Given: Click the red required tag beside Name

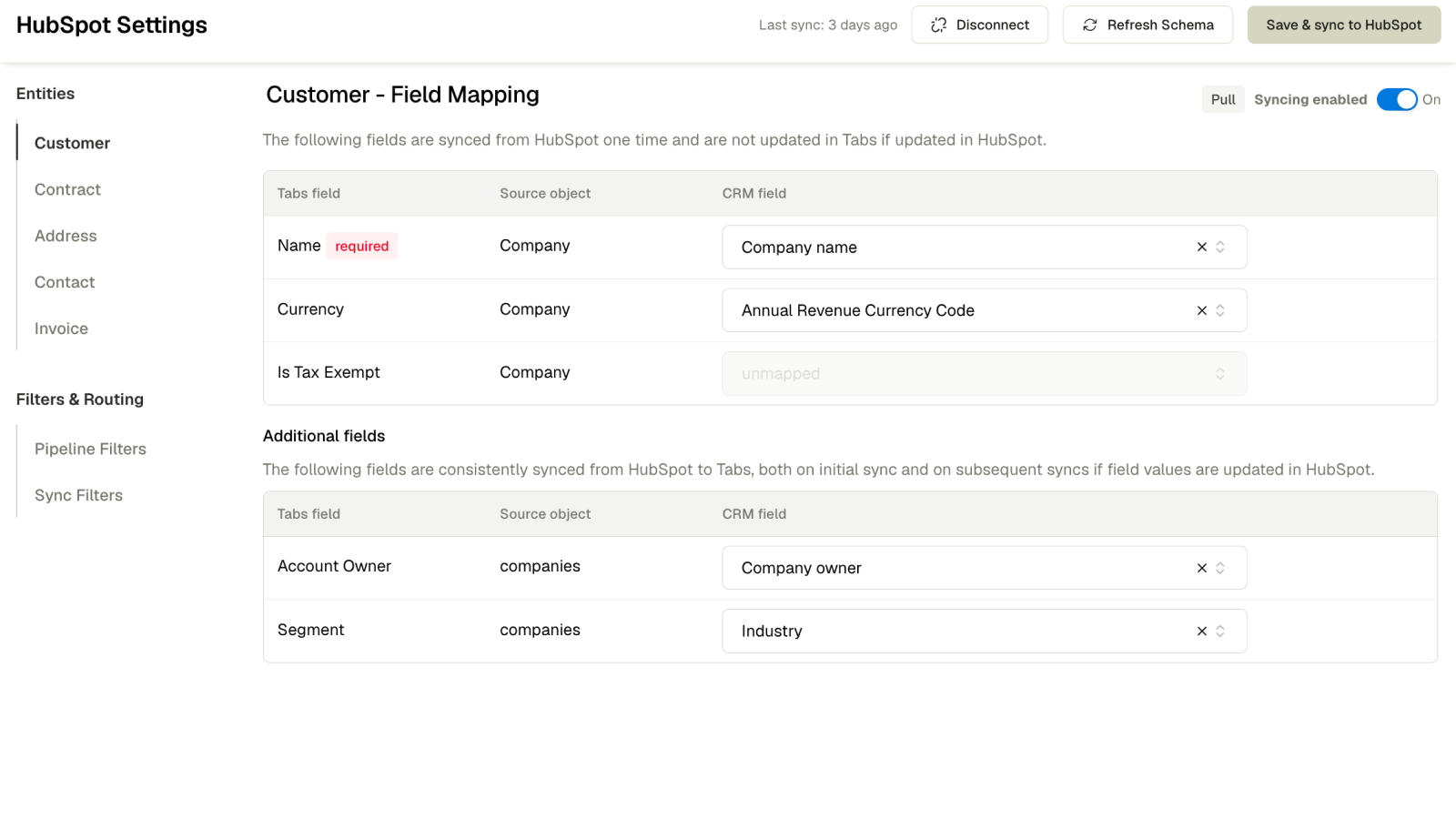Looking at the screenshot, I should click(x=361, y=246).
